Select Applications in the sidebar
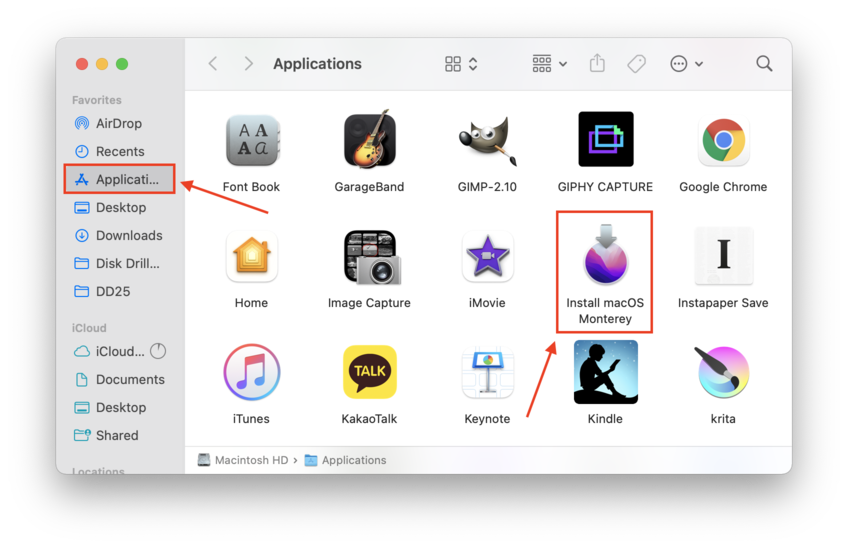Viewport: 848px width, 548px height. pos(119,179)
